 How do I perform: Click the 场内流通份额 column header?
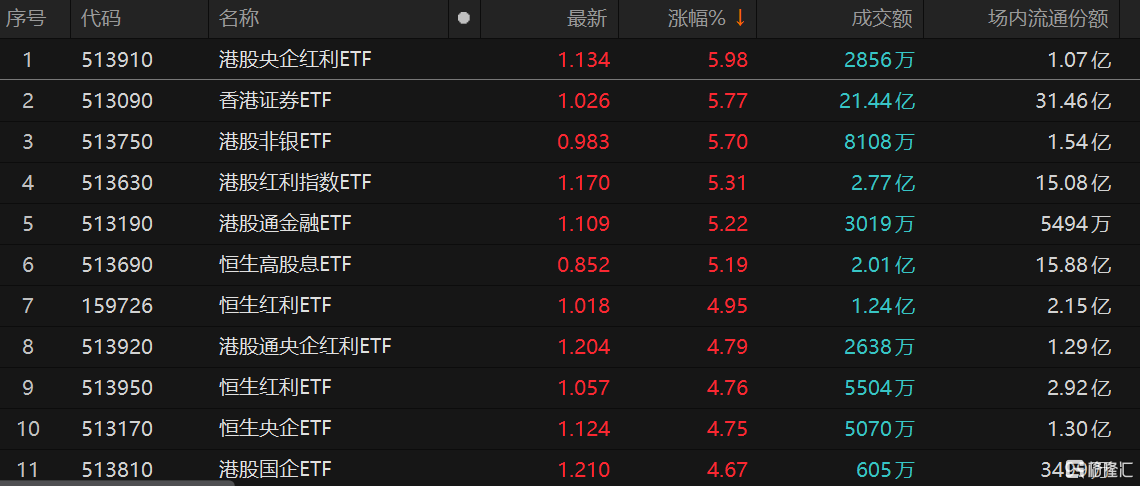click(1048, 18)
